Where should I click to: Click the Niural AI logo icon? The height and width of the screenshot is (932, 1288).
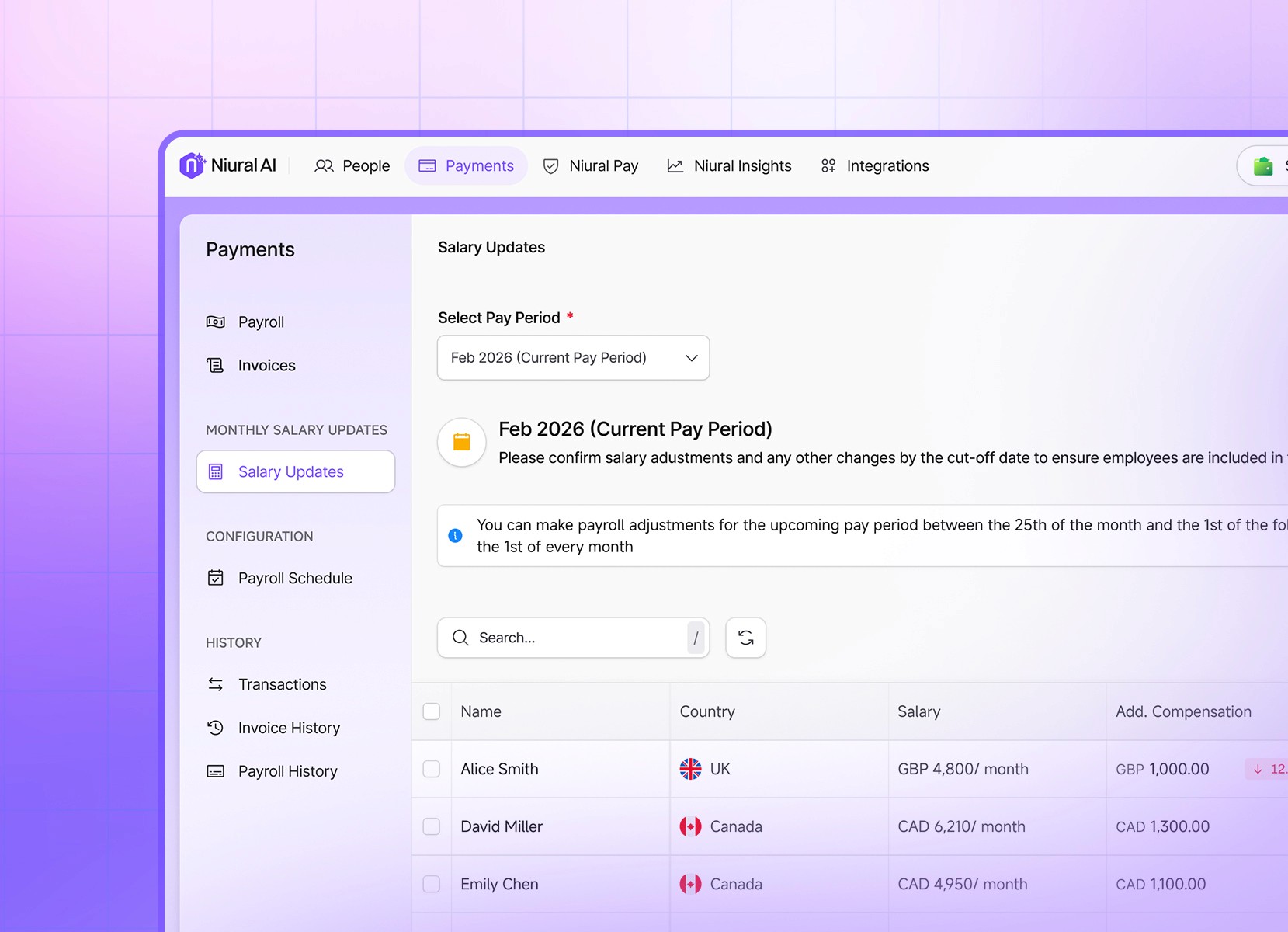tap(193, 165)
